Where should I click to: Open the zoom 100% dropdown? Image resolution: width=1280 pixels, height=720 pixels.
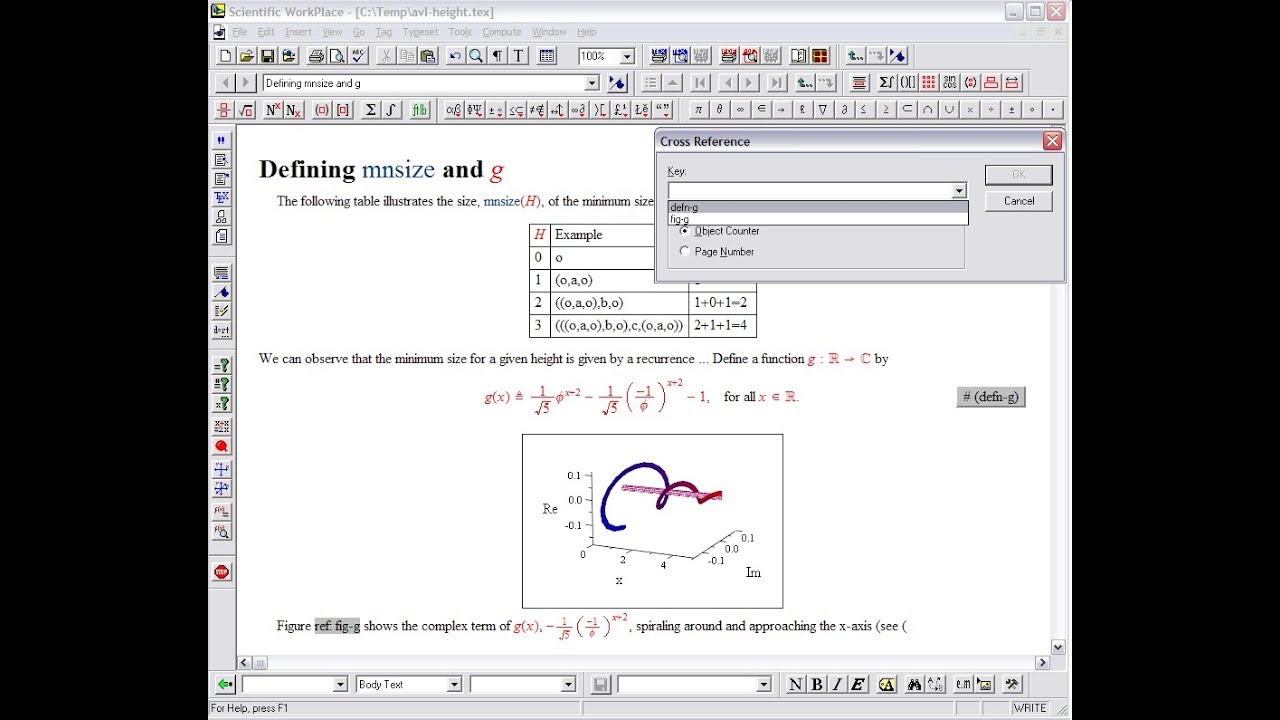pyautogui.click(x=627, y=57)
